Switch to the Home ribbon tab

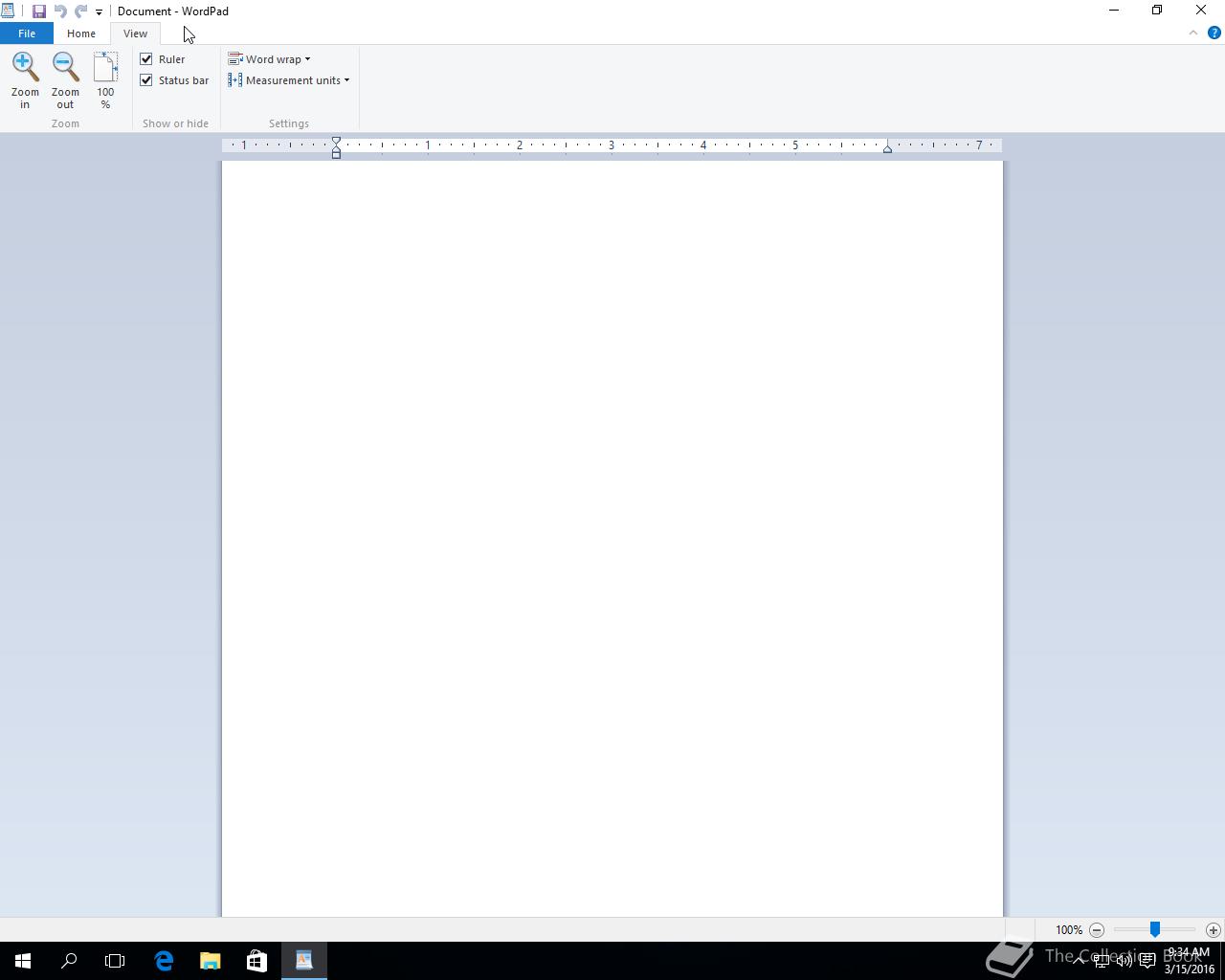tap(81, 33)
